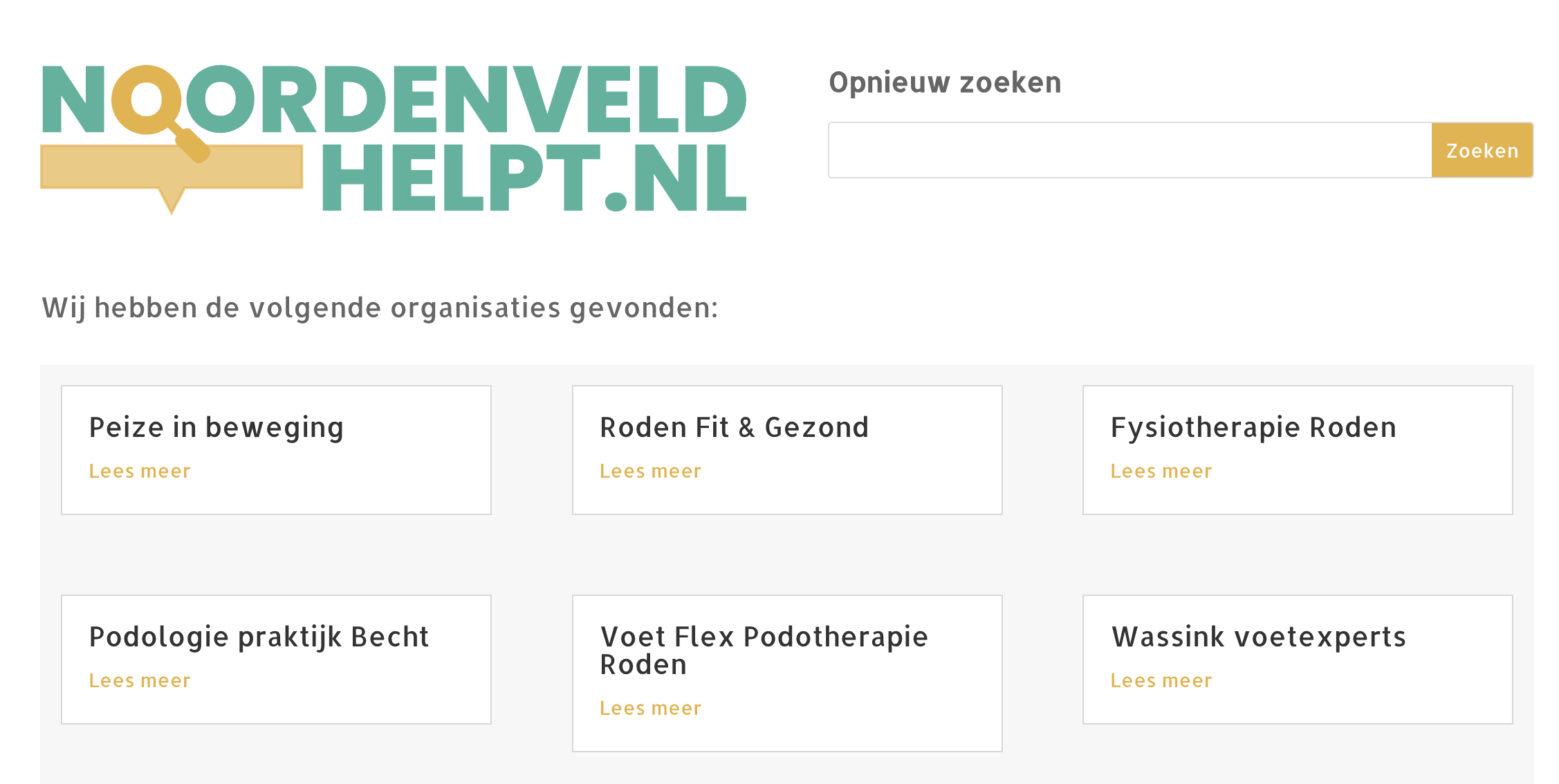Click Lees meer under Fysiotherapie Roden

tap(1161, 472)
